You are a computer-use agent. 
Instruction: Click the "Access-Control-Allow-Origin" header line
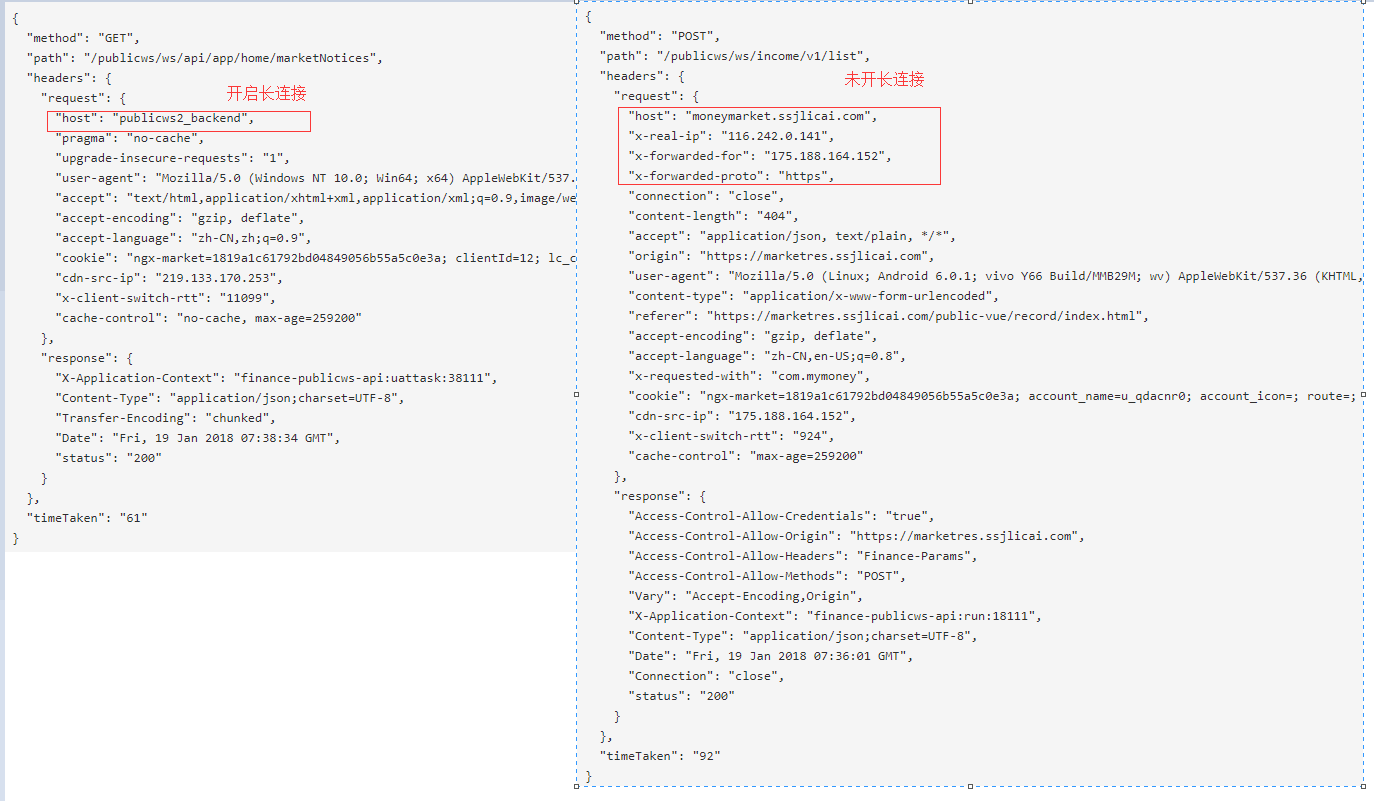856,536
